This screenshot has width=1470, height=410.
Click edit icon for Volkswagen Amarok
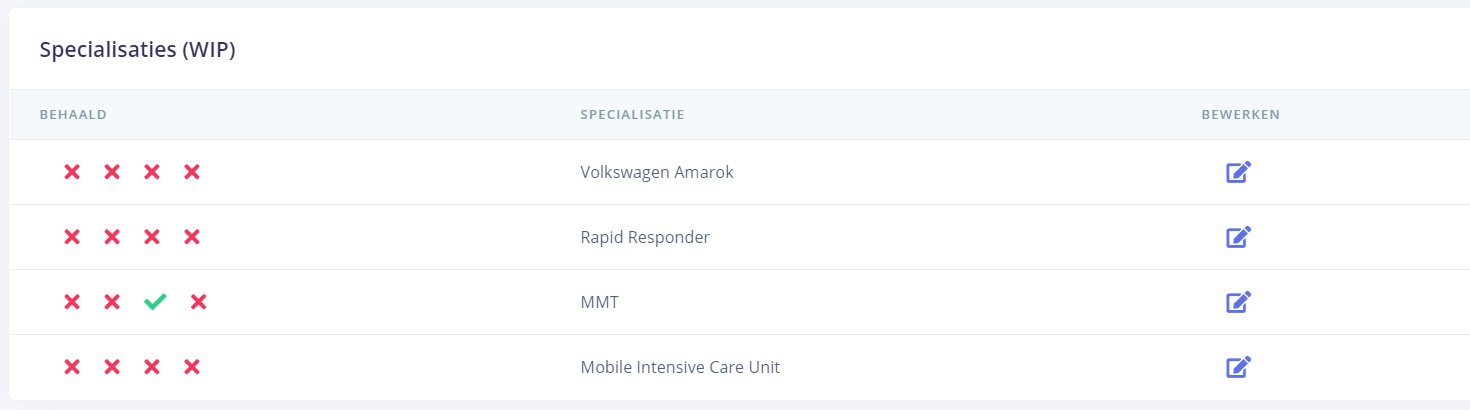[1238, 172]
